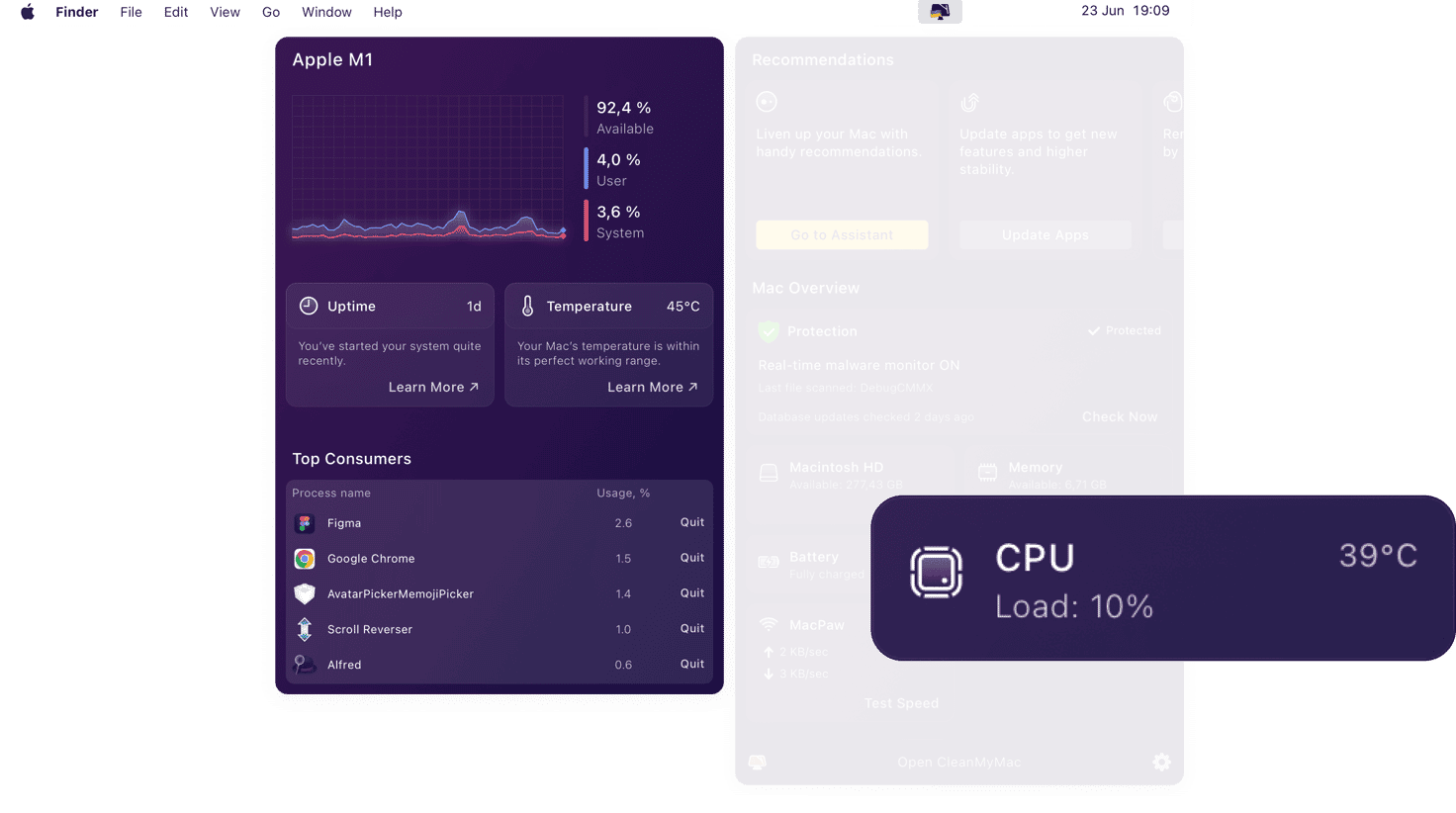Click the monitor icon at bottom left

coord(758,762)
